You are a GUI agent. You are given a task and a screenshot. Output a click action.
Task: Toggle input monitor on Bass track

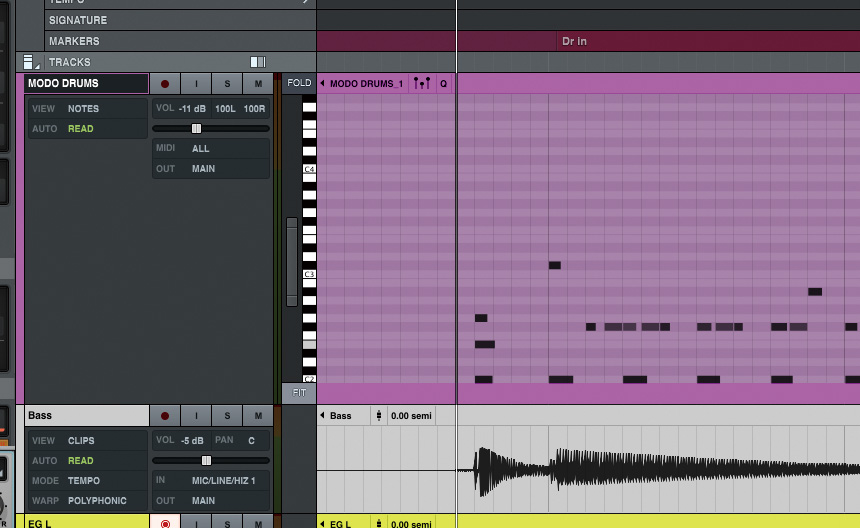click(x=196, y=416)
